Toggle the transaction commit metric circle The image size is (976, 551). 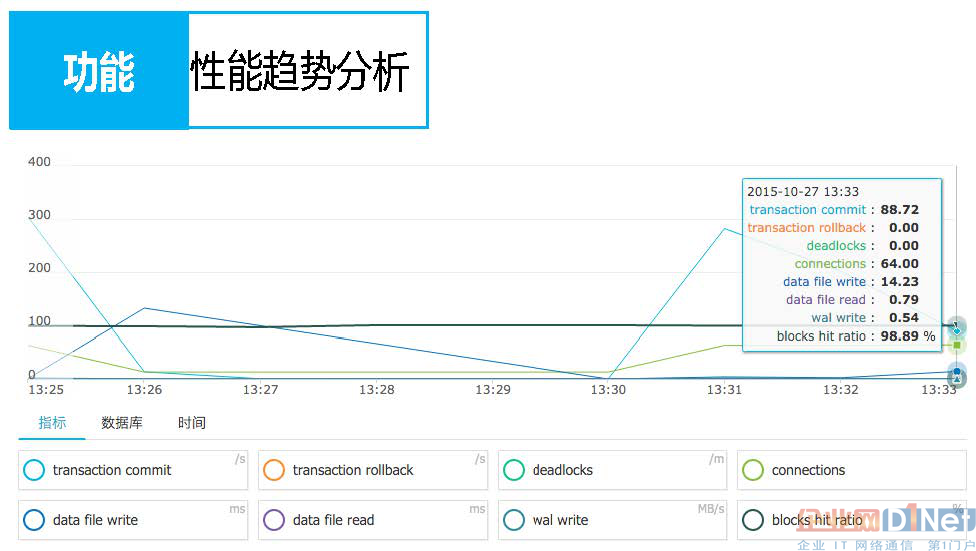pyautogui.click(x=34, y=470)
